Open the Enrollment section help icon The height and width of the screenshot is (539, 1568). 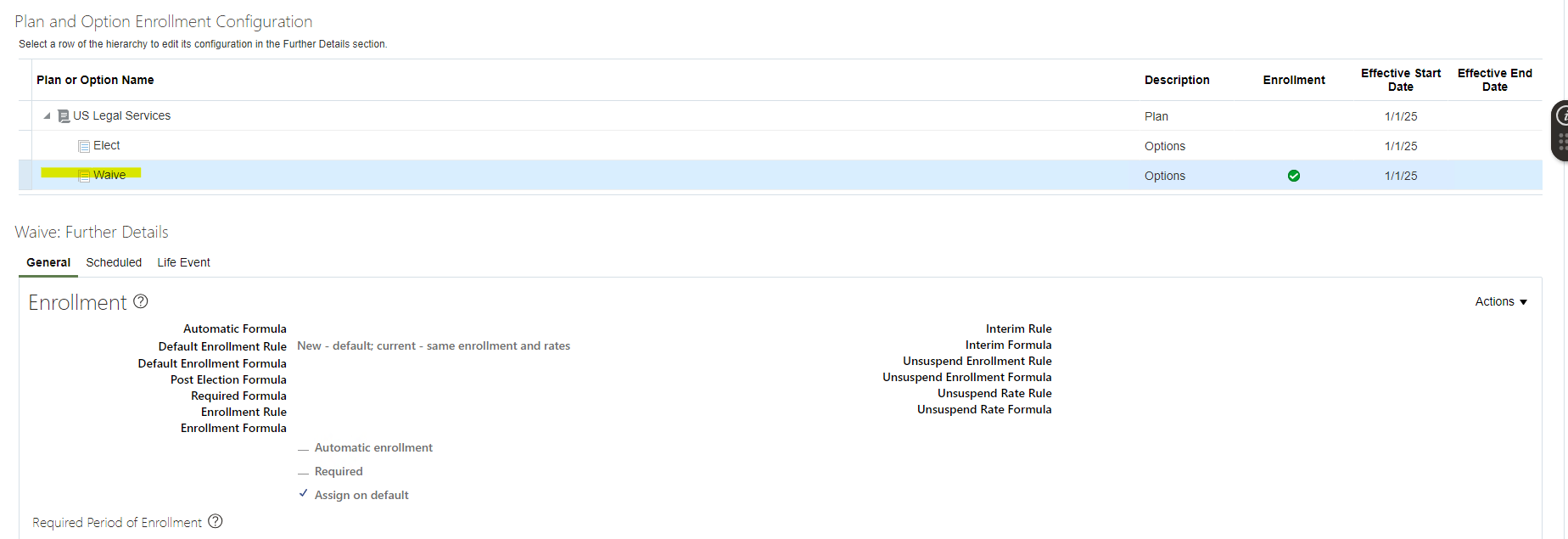pos(141,301)
